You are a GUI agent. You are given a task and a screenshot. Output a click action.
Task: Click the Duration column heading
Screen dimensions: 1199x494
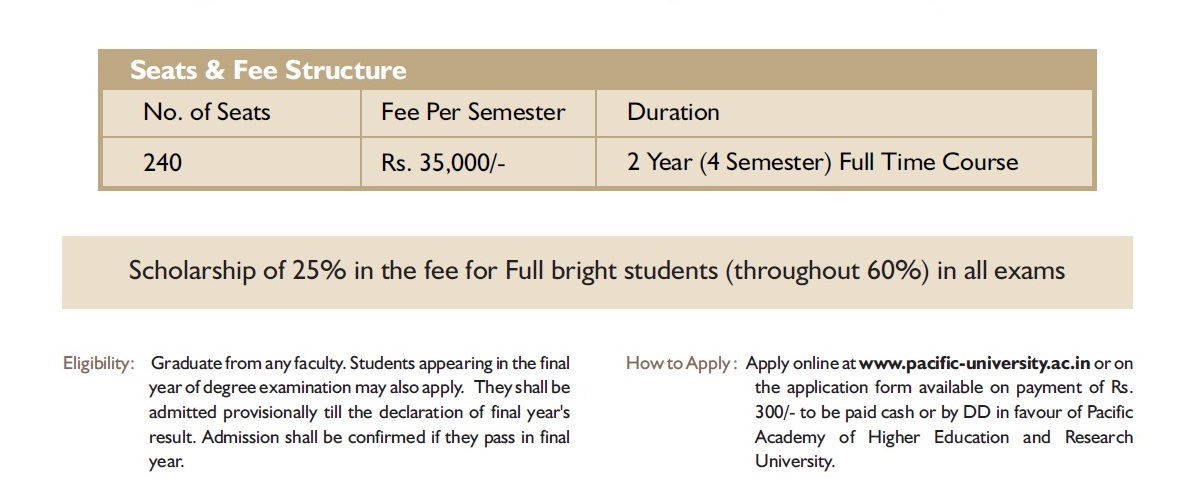click(x=673, y=112)
